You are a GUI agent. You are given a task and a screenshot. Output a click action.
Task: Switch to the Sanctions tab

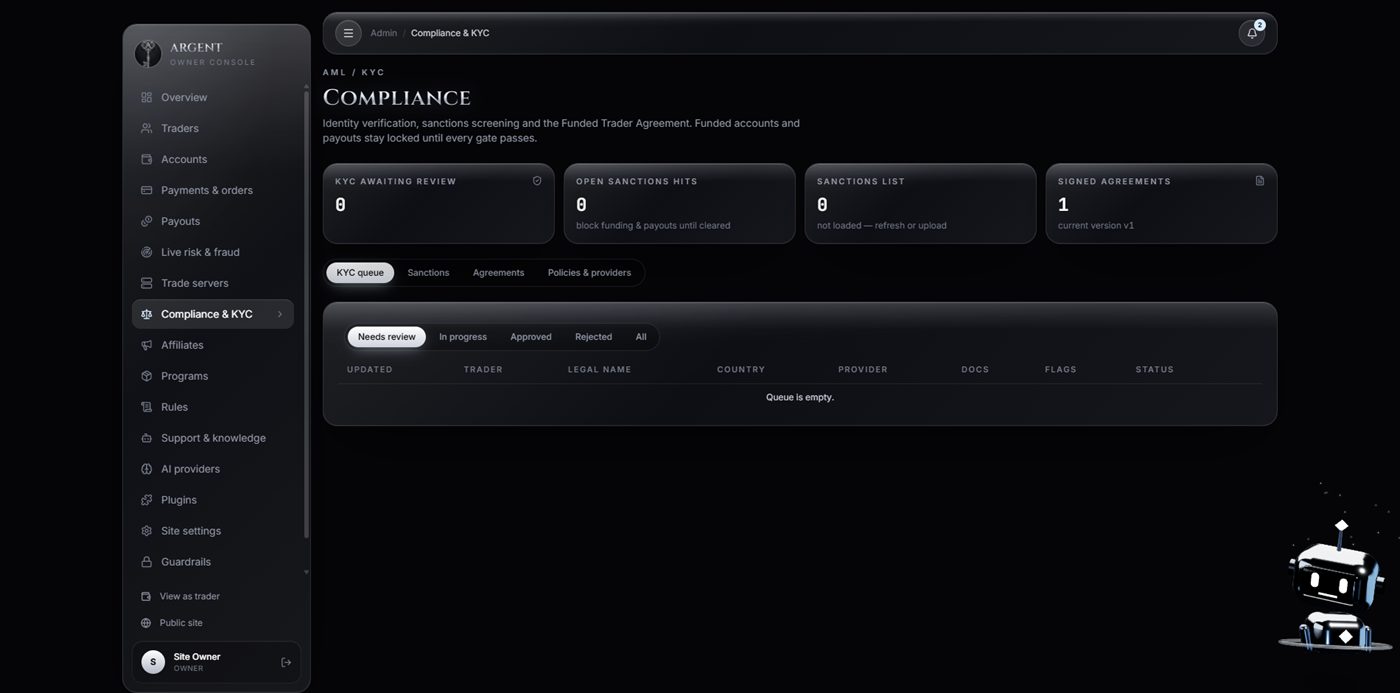click(428, 273)
